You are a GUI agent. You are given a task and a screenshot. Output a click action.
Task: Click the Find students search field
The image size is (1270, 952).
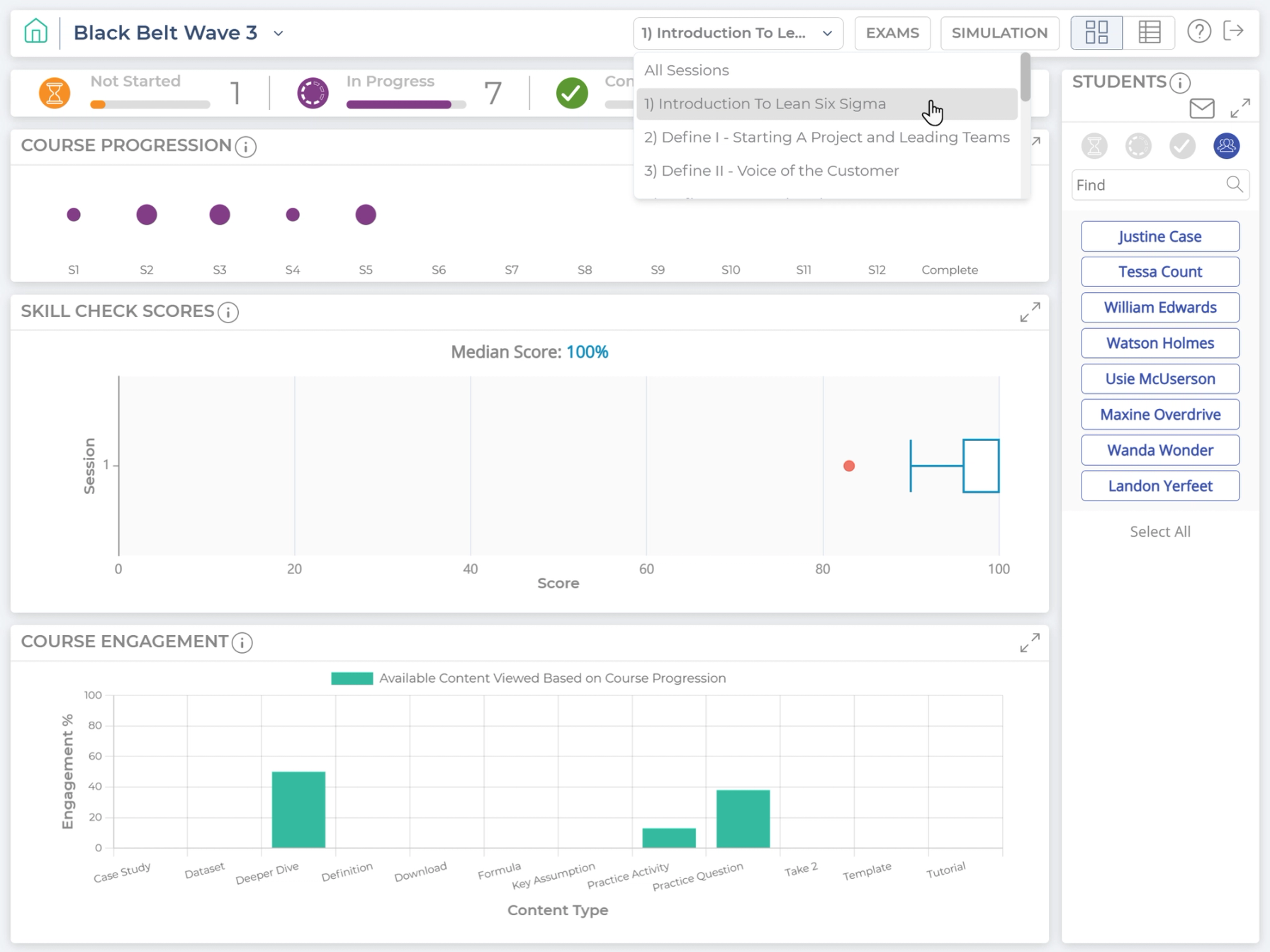tap(1160, 185)
